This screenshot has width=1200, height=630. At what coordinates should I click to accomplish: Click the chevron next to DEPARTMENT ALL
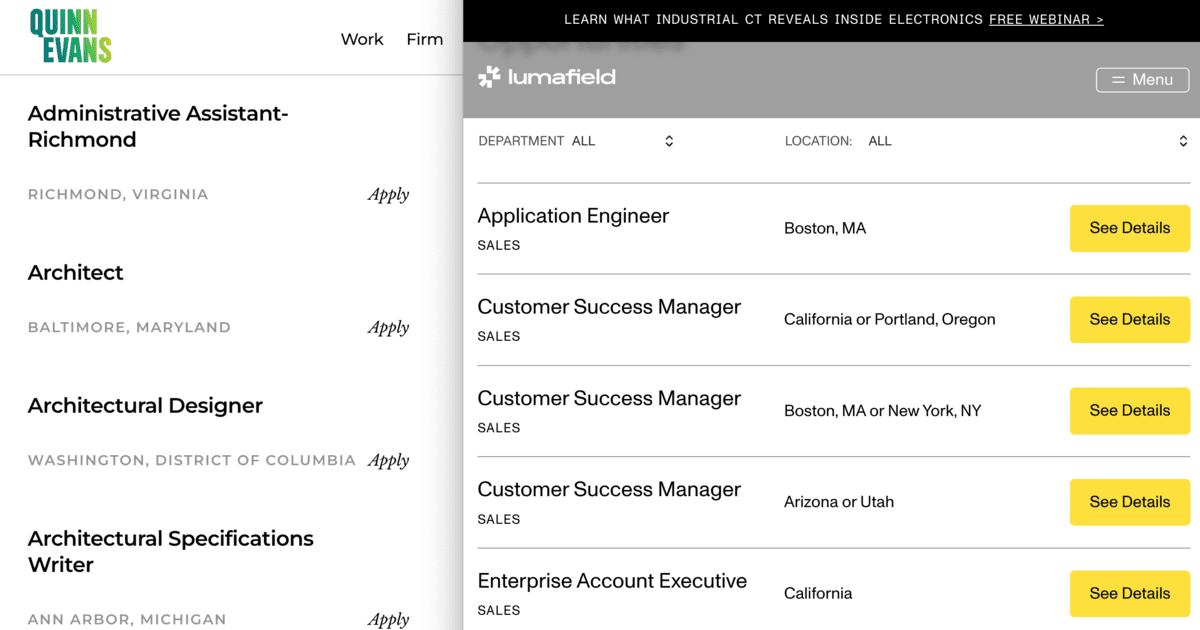668,141
